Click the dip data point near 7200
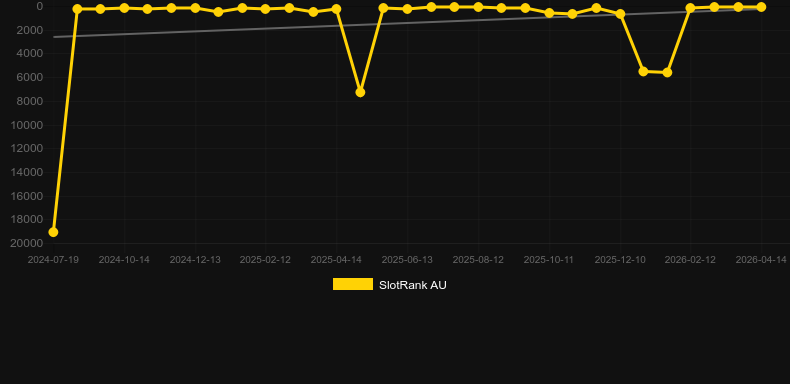790x384 pixels. pos(360,92)
